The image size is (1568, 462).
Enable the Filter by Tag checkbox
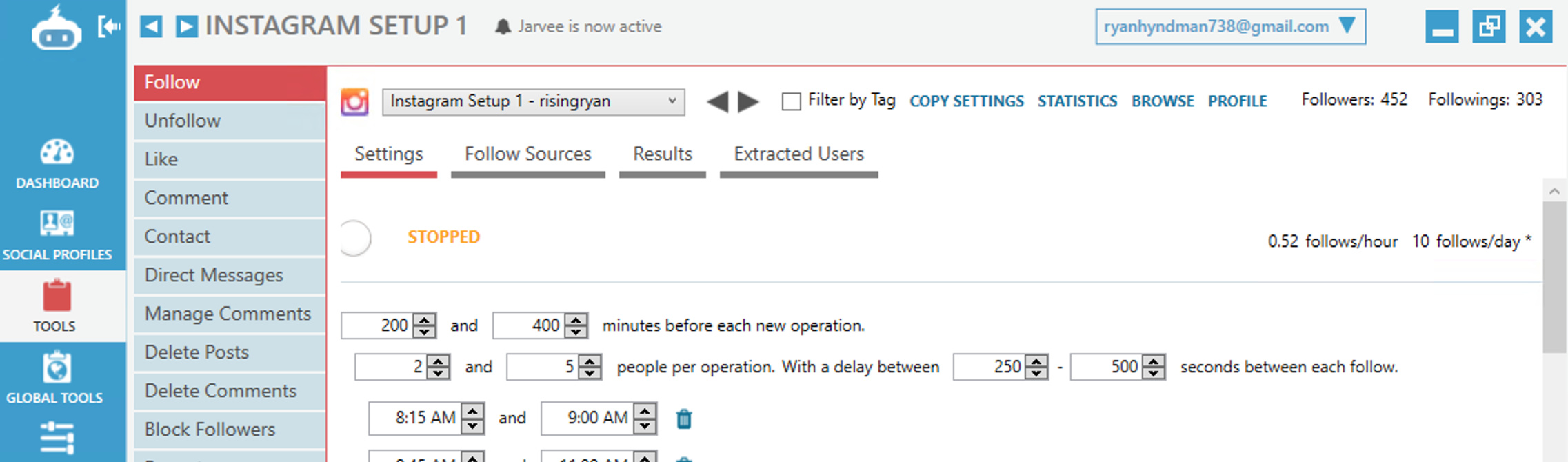pos(792,102)
